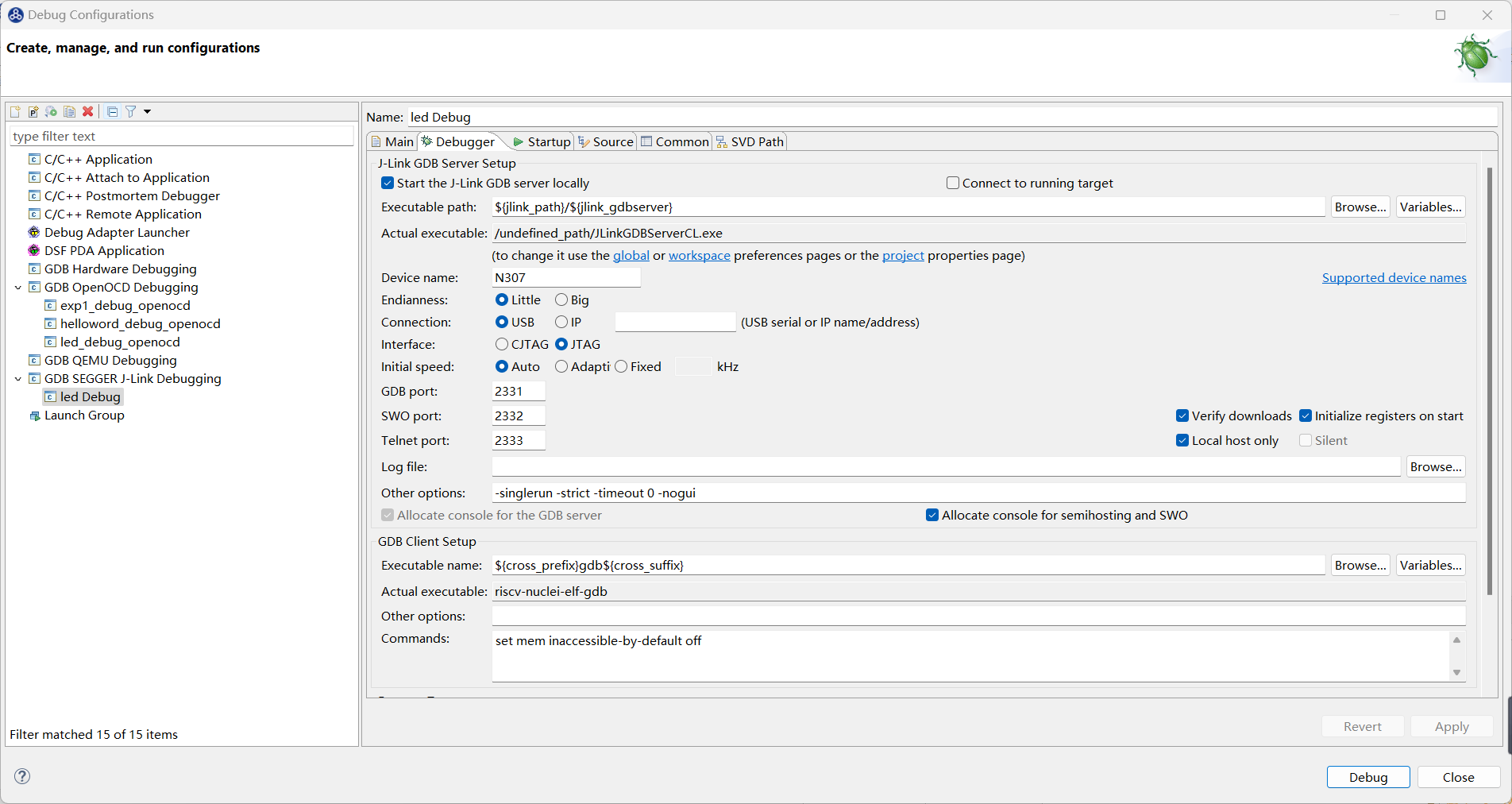Duplicate the selected launch configuration
Viewport: 1512px width, 804px height.
(70, 112)
